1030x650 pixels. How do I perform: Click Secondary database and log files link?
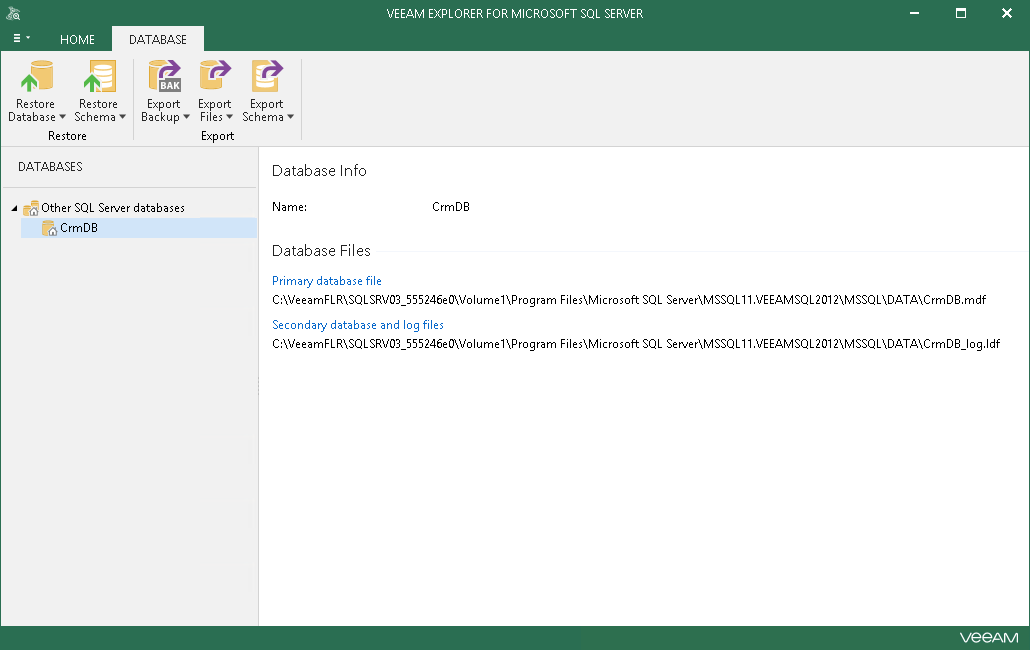tap(358, 324)
